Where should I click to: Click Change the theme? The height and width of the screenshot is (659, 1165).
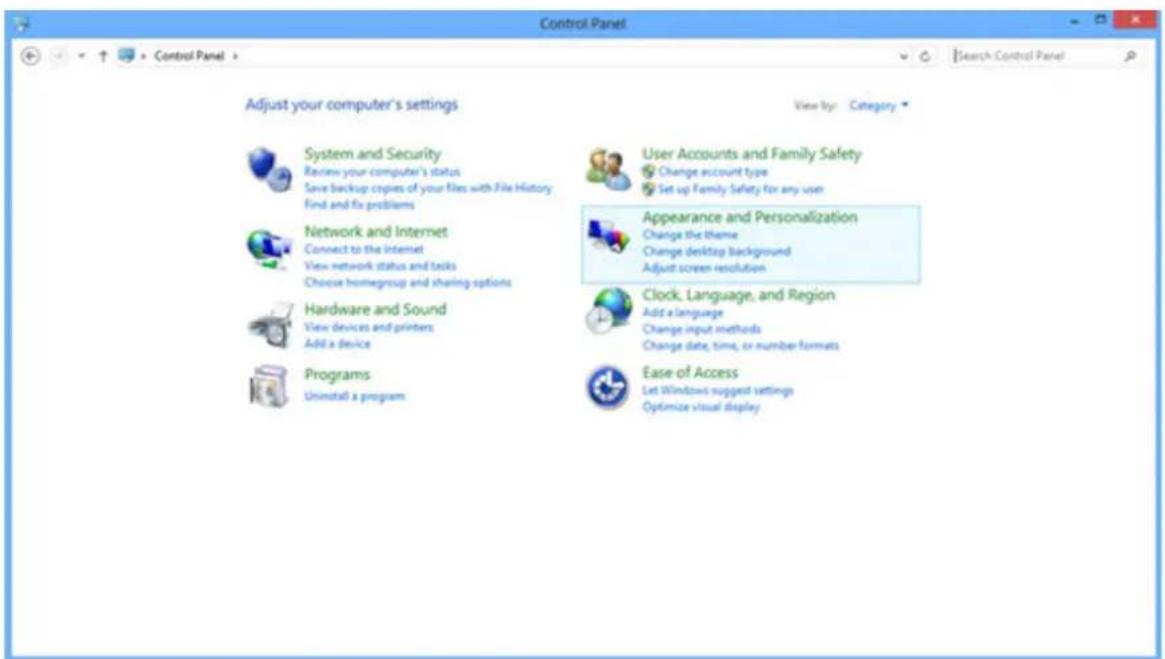click(x=689, y=235)
